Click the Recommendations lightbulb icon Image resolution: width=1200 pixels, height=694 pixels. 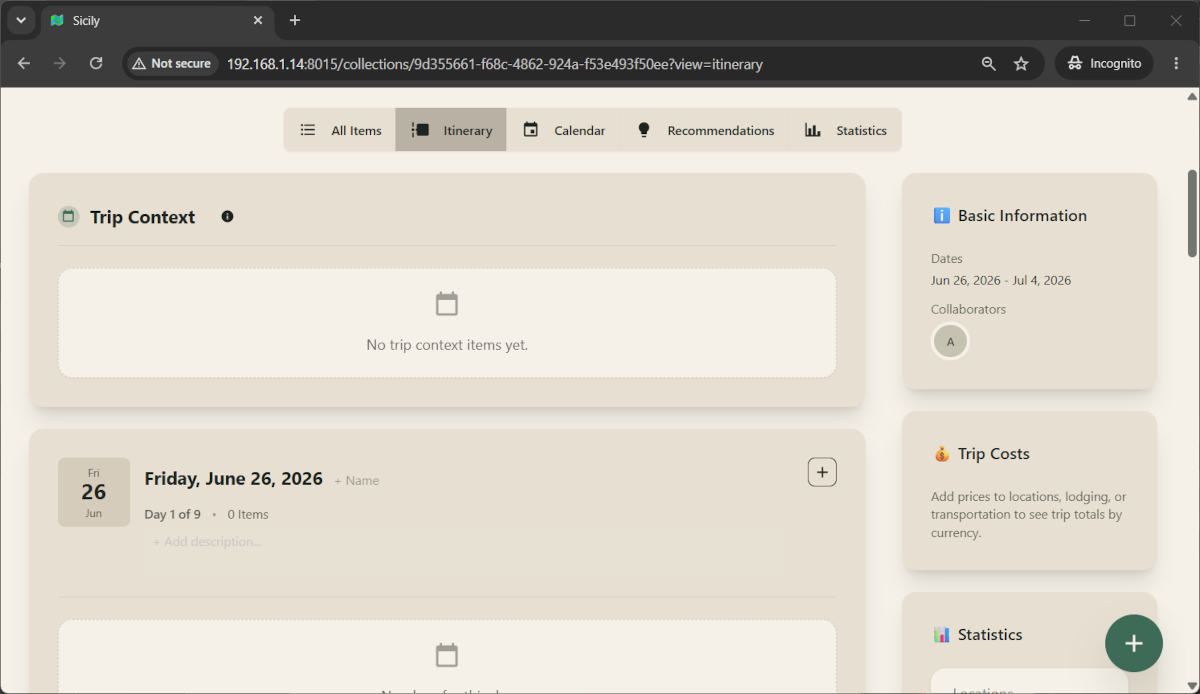[x=644, y=130]
